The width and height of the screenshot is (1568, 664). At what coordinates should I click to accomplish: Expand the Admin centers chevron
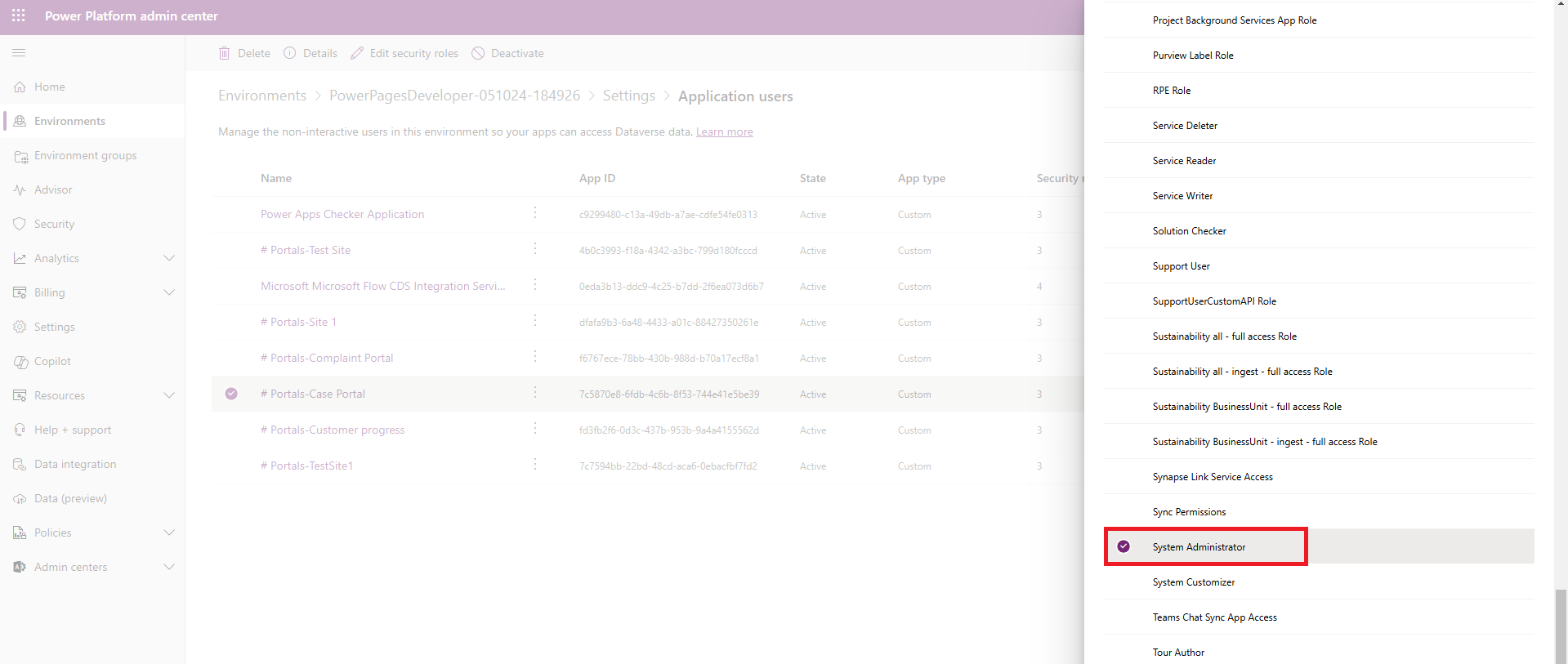coord(169,567)
